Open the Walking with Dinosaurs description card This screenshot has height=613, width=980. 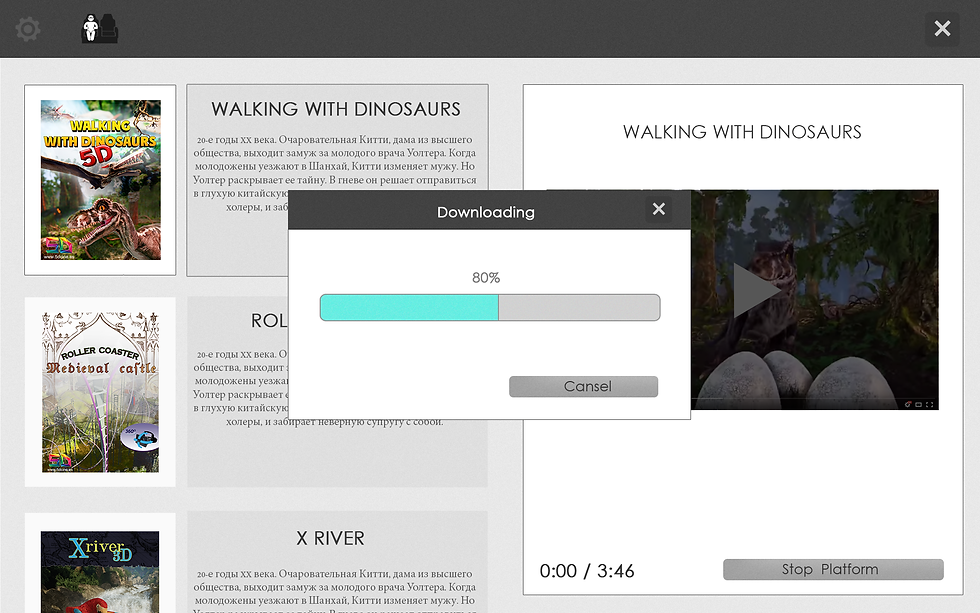click(338, 180)
